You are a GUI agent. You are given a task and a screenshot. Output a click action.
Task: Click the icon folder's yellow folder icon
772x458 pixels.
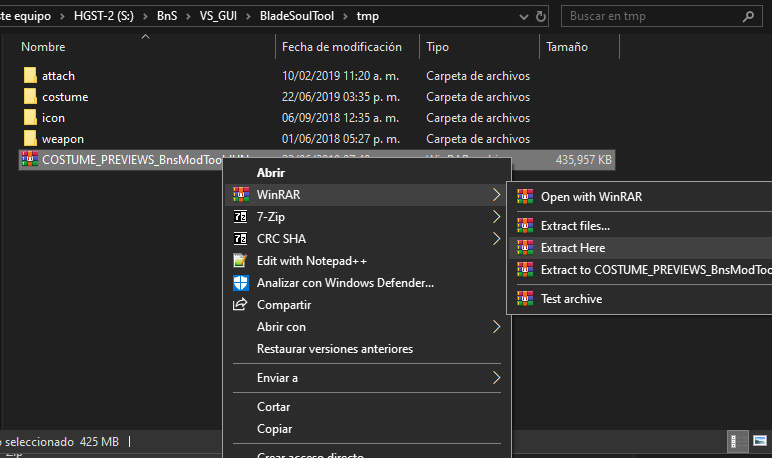coord(30,118)
